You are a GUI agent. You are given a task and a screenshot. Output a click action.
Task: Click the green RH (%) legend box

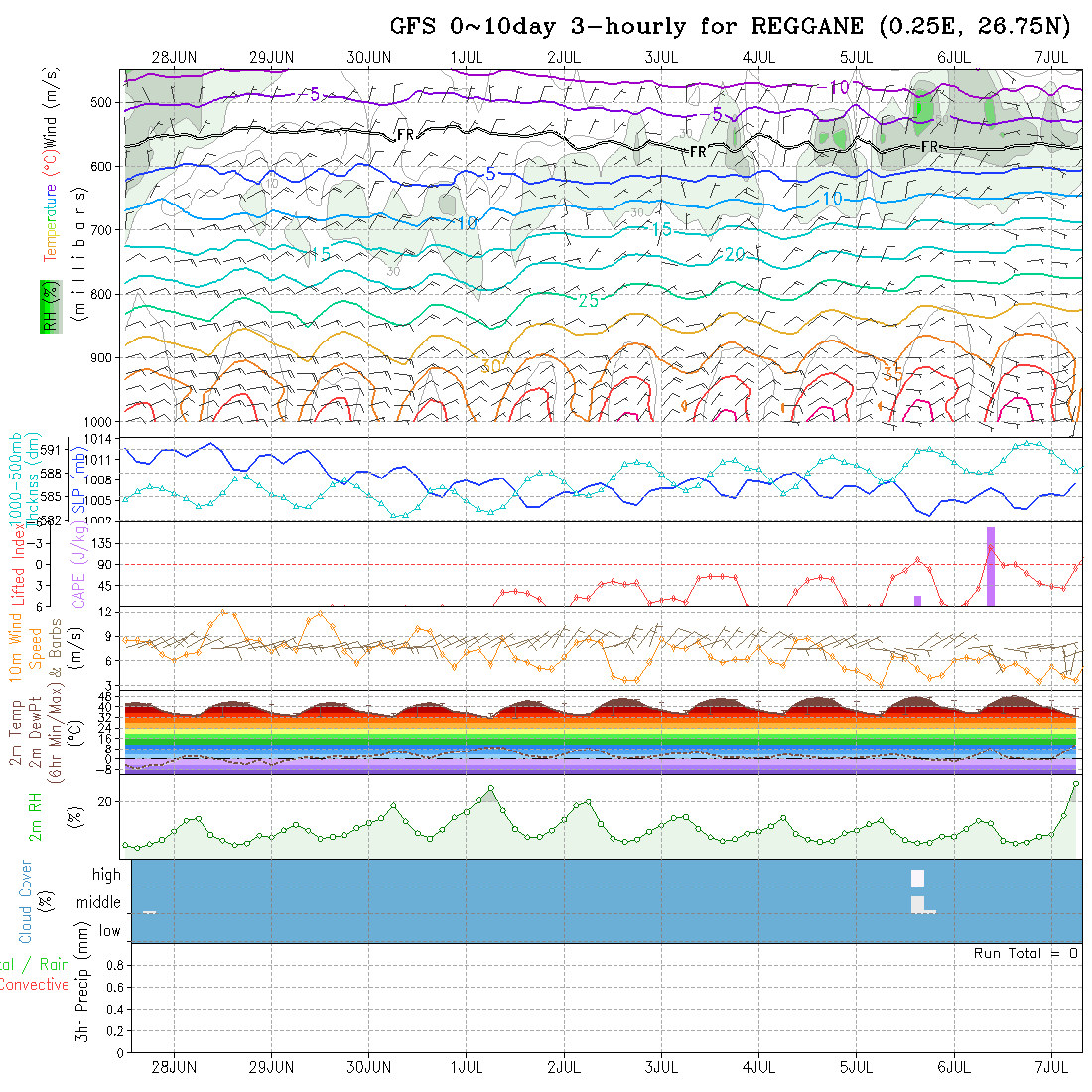pos(47,306)
